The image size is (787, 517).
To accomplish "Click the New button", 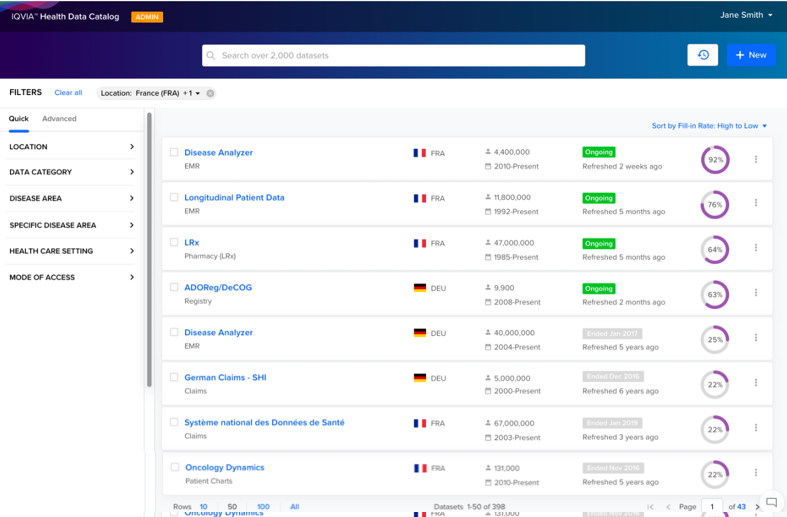I will [x=751, y=55].
